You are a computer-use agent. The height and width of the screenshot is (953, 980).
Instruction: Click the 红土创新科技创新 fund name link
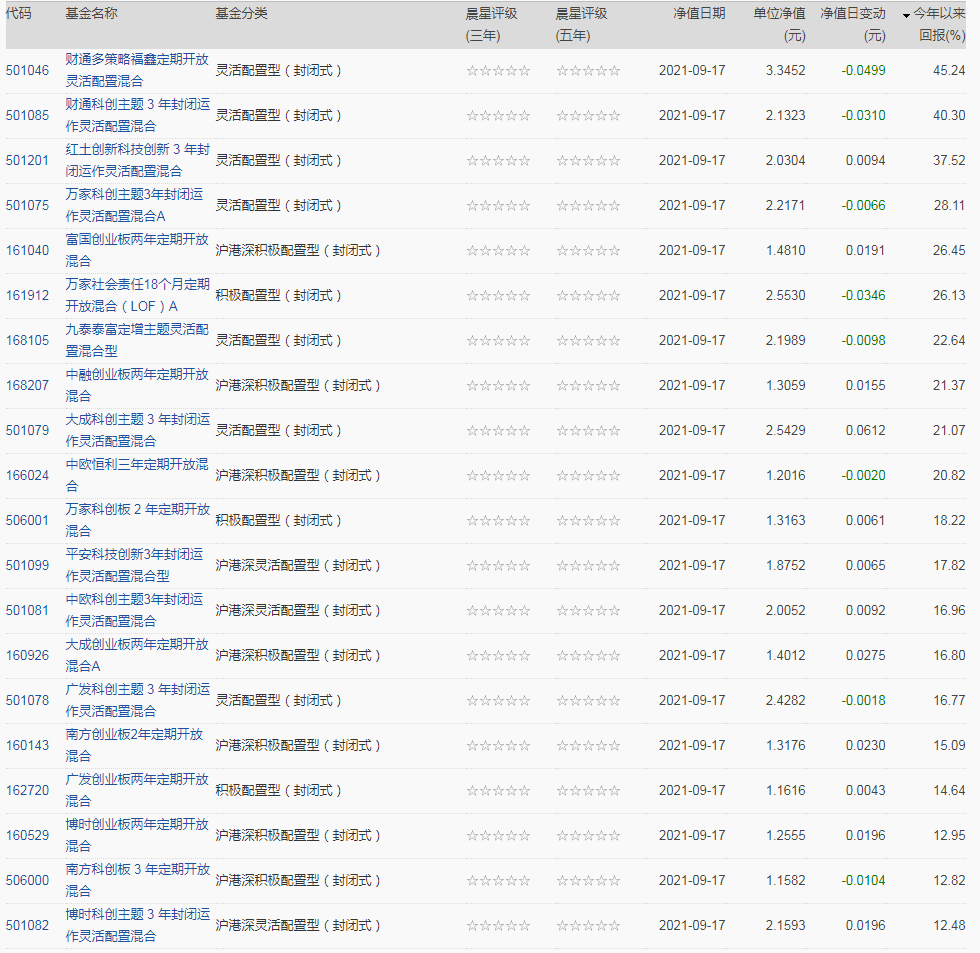coord(138,160)
